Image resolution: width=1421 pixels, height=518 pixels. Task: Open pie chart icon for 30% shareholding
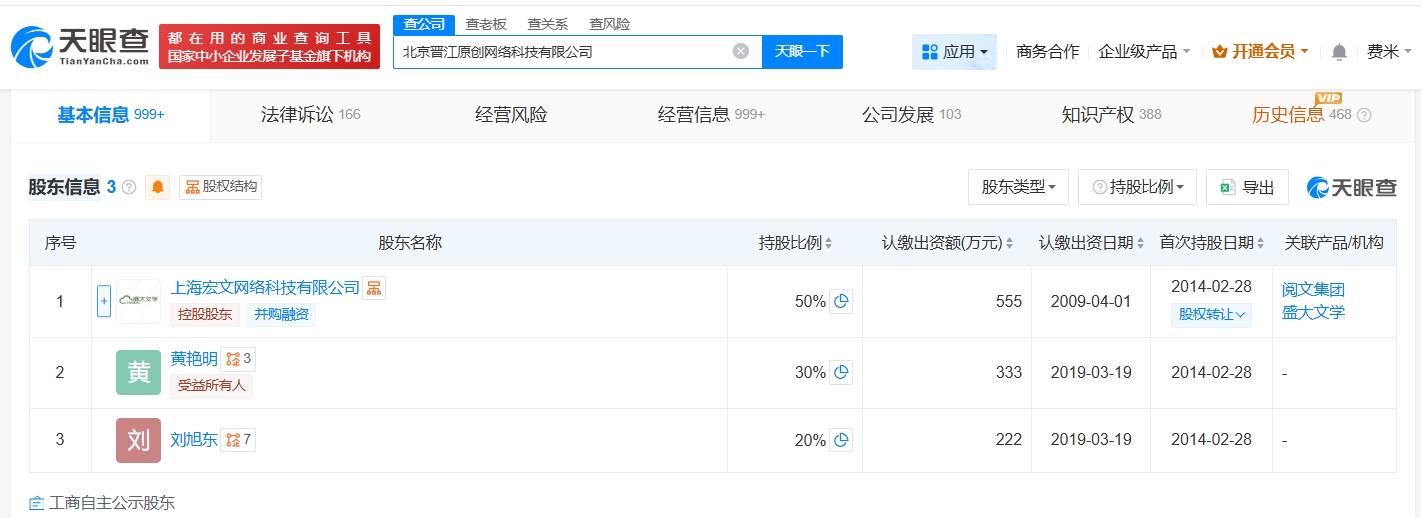[841, 372]
